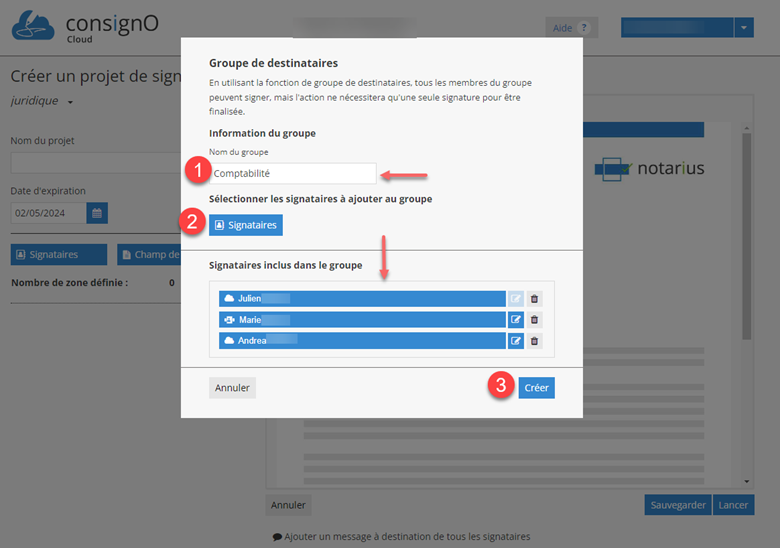Image resolution: width=780 pixels, height=548 pixels.
Task: Open the Aide help button
Action: point(572,28)
